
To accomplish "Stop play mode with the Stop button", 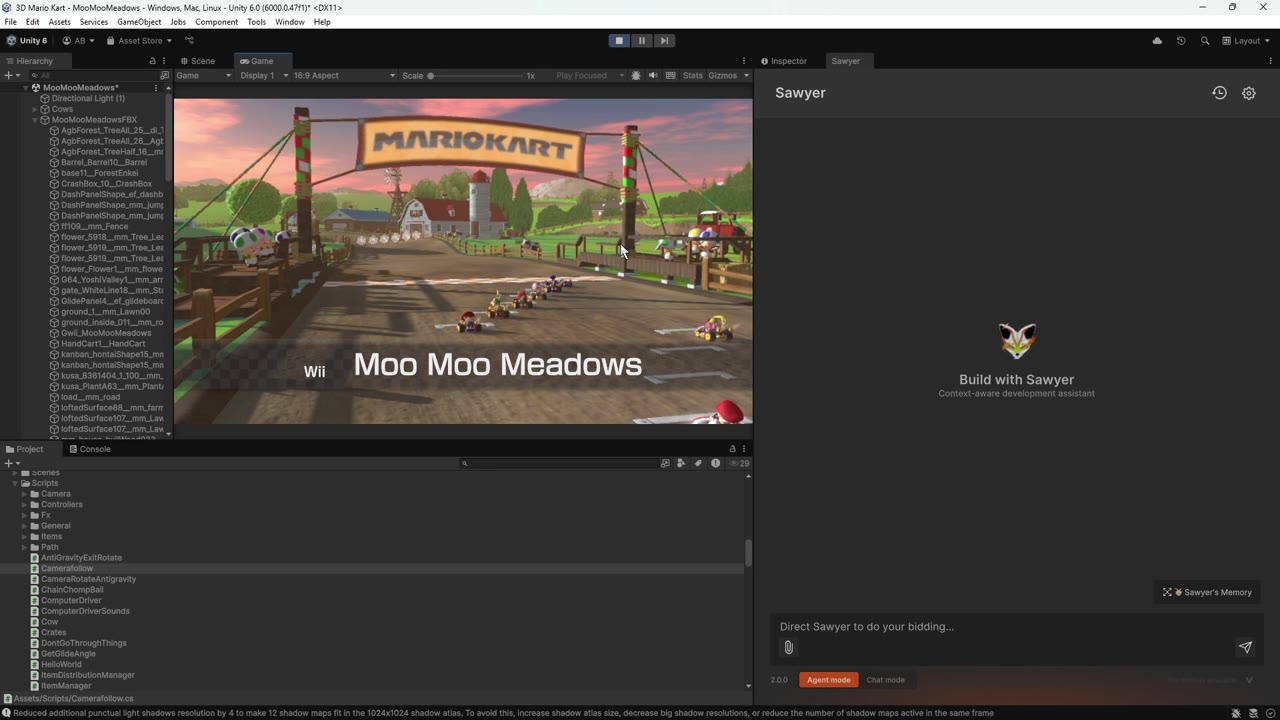I will point(619,41).
